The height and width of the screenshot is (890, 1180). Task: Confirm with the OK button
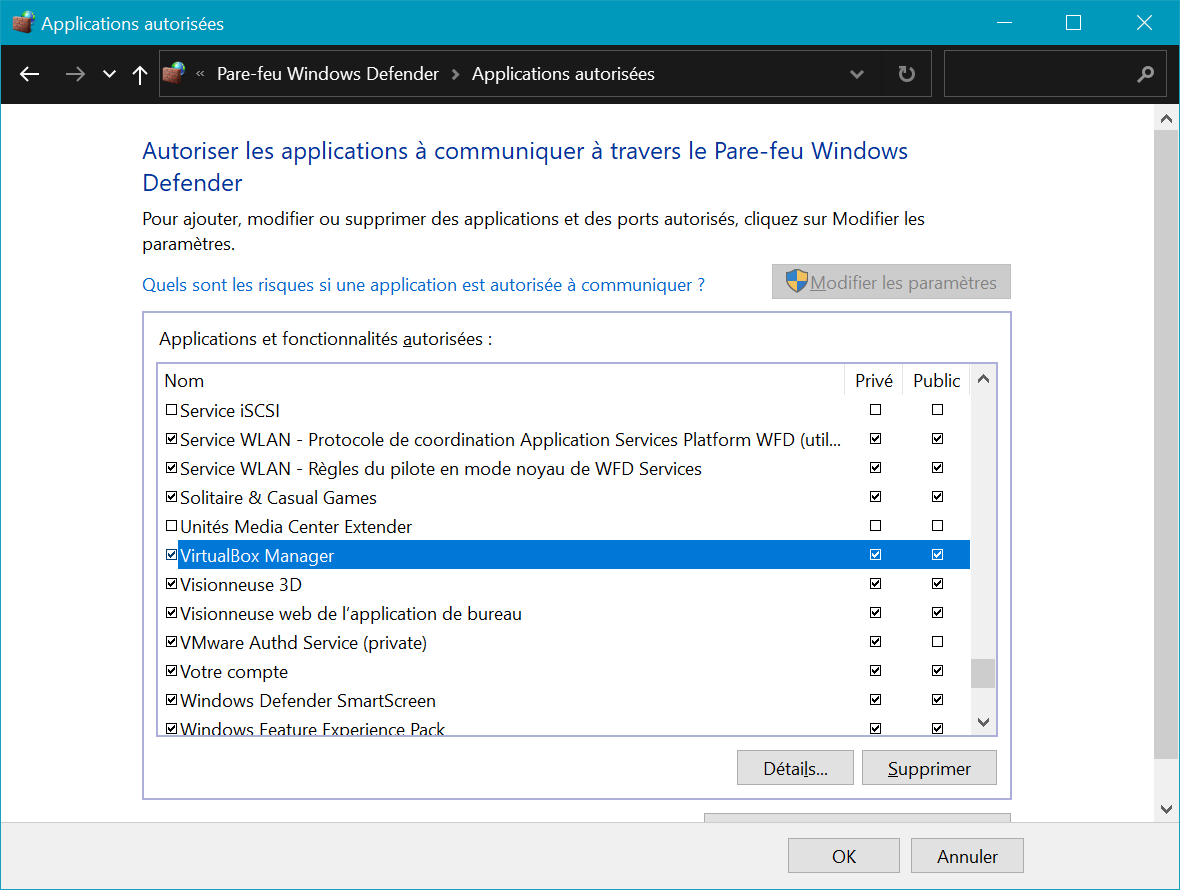844,855
